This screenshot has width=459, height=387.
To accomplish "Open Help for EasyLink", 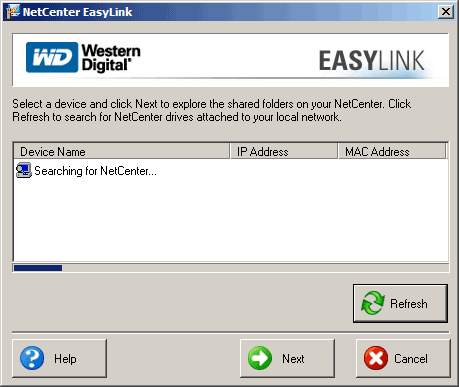I will [59, 358].
